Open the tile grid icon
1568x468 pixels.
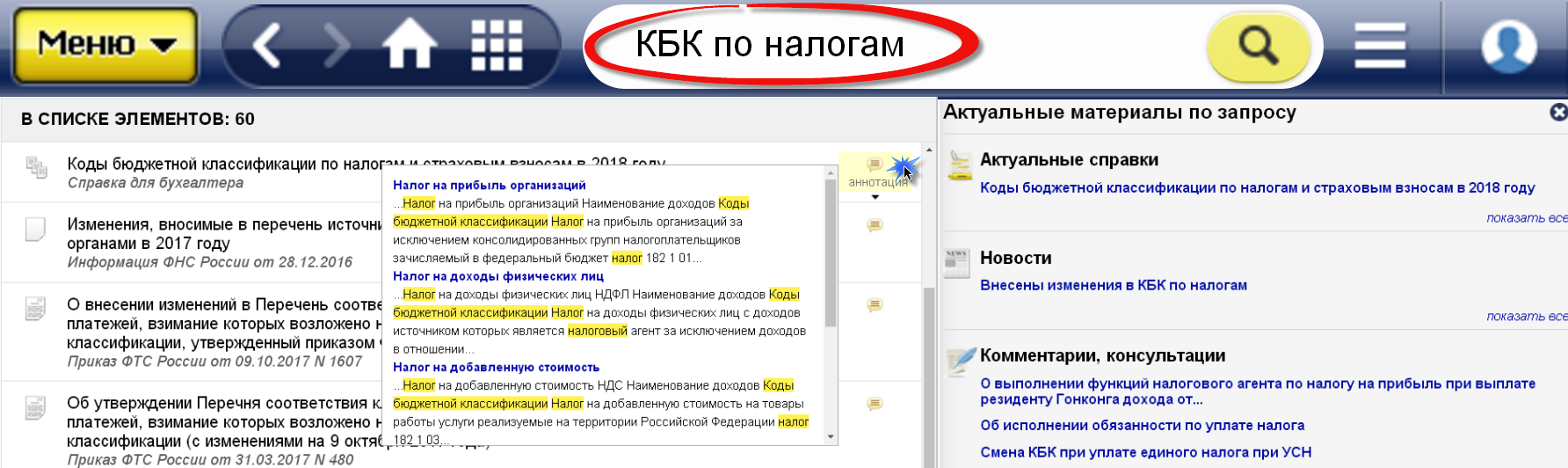coord(497,44)
